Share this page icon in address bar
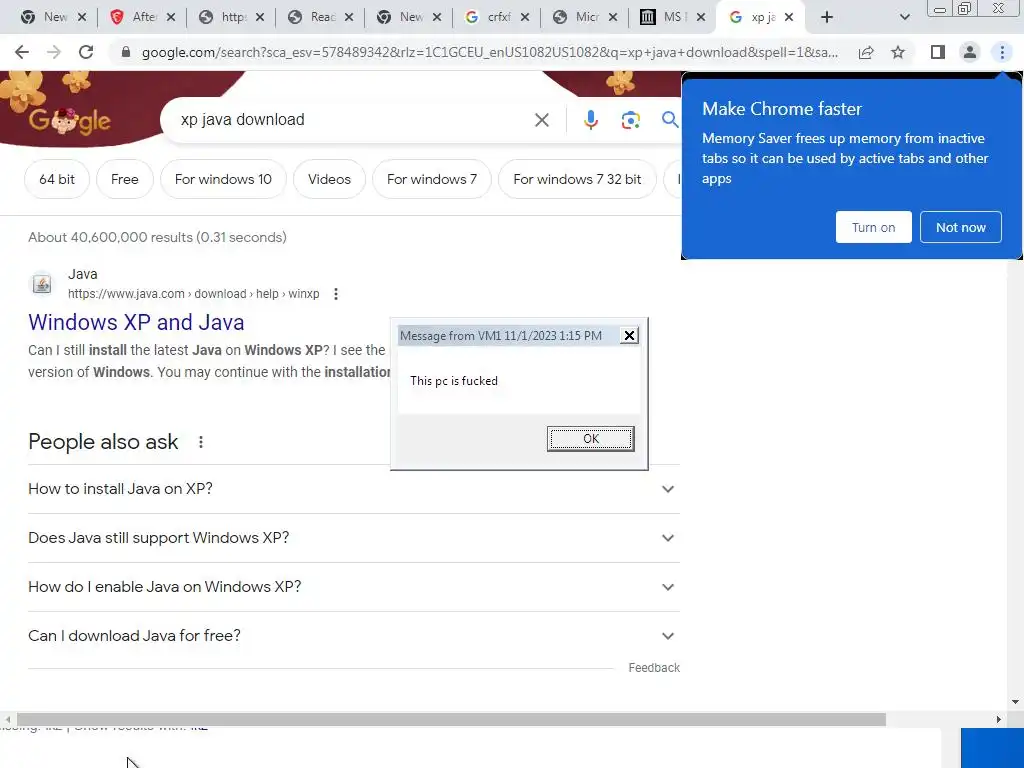The height and width of the screenshot is (768, 1024). coord(866,52)
